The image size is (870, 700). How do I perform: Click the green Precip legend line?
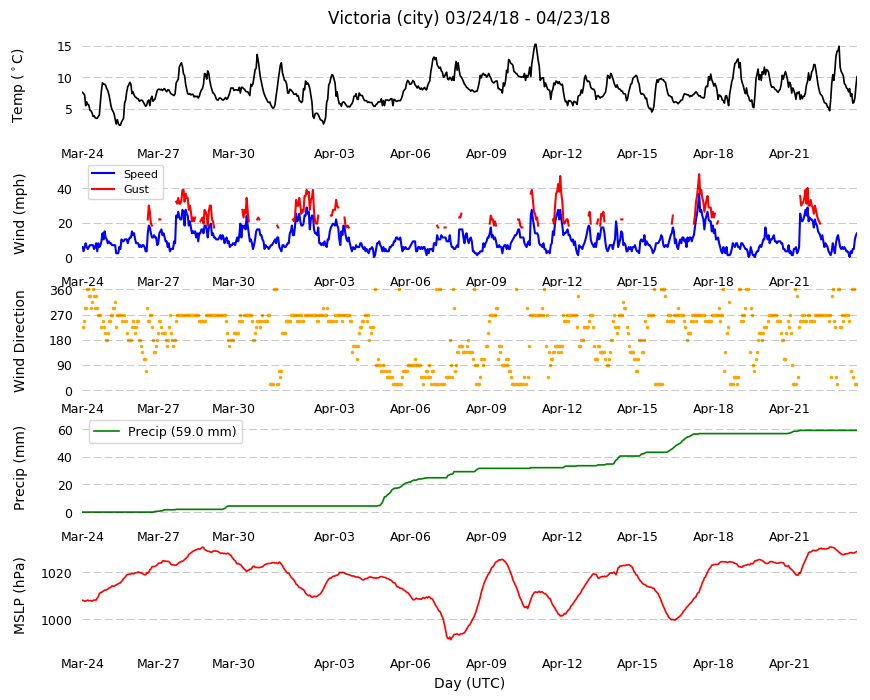[x=105, y=432]
